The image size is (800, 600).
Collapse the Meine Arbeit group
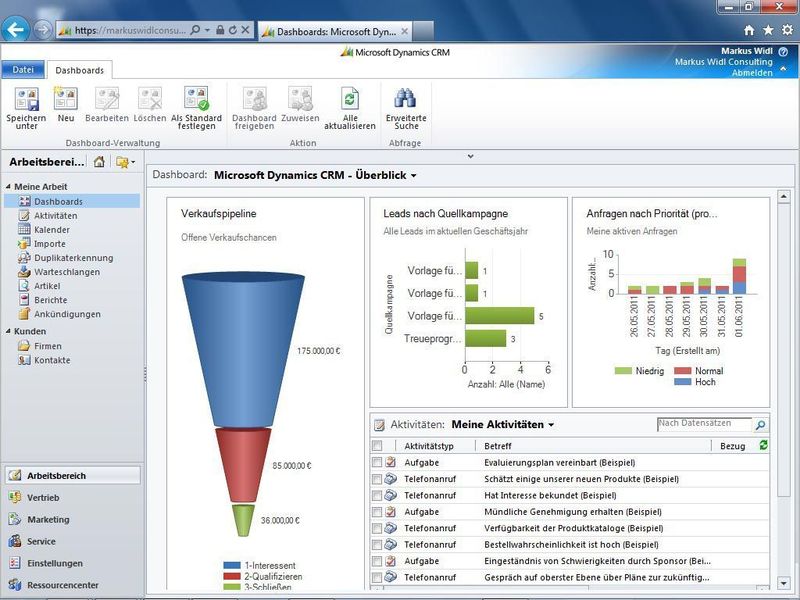click(8, 187)
